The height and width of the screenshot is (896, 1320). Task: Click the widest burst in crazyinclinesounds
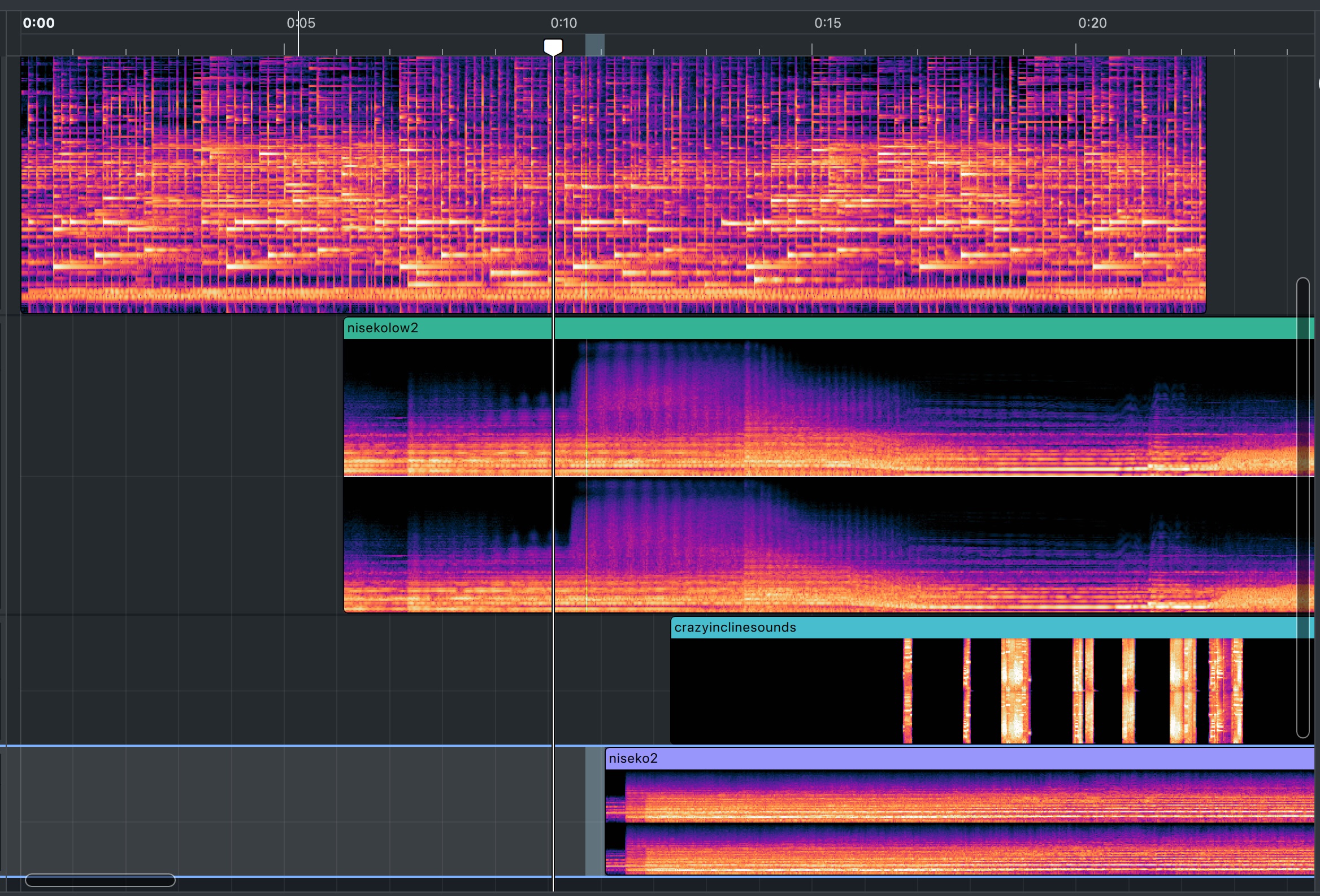1015,690
